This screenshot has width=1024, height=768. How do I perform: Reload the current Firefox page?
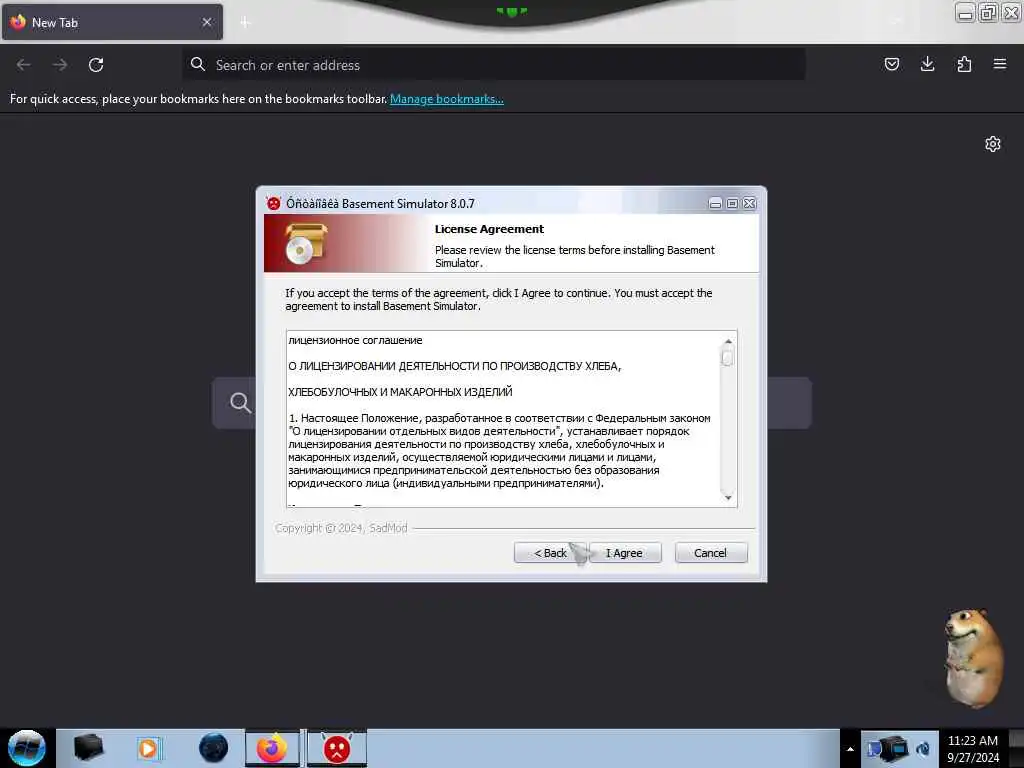pyautogui.click(x=96, y=65)
